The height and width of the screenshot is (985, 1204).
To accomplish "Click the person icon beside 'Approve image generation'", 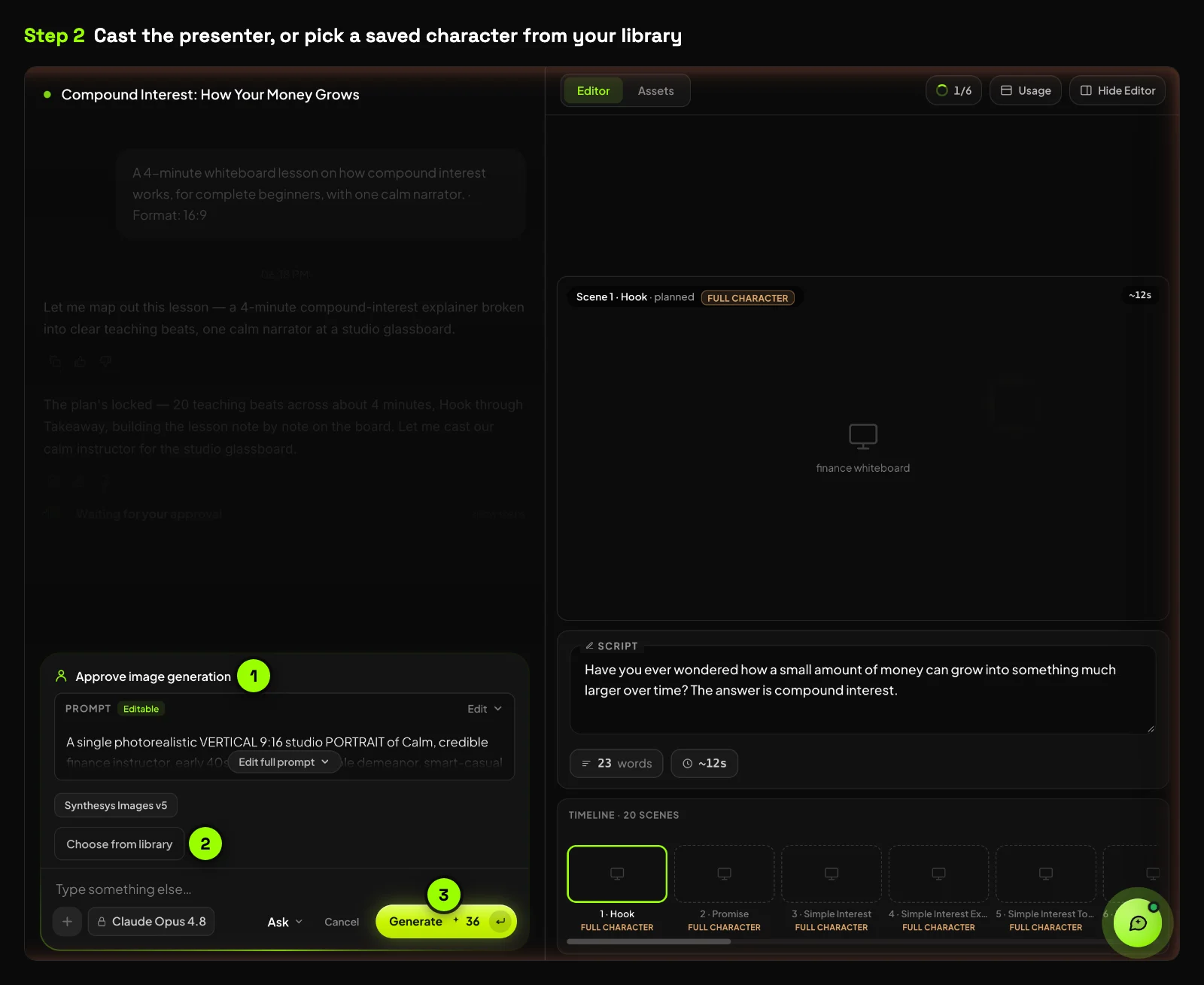I will pos(62,676).
